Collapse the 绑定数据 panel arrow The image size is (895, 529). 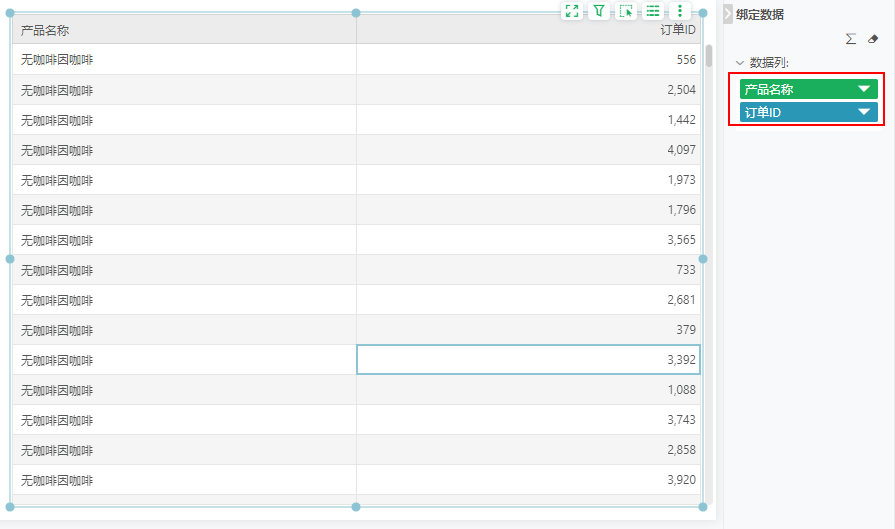728,14
